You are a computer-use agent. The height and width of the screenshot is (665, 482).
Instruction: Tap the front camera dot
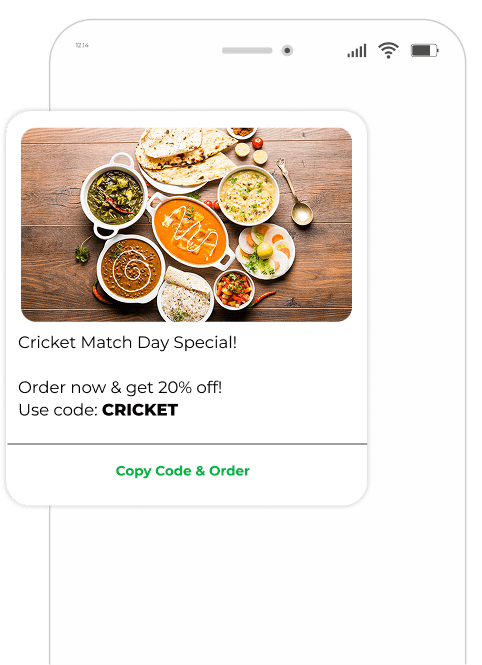click(x=287, y=50)
